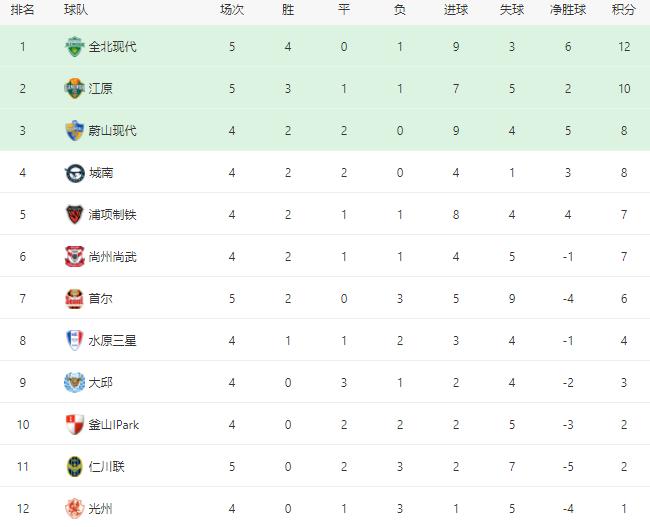This screenshot has height=527, width=650.
Task: Click the 光州 team crest icon
Action: tap(75, 509)
